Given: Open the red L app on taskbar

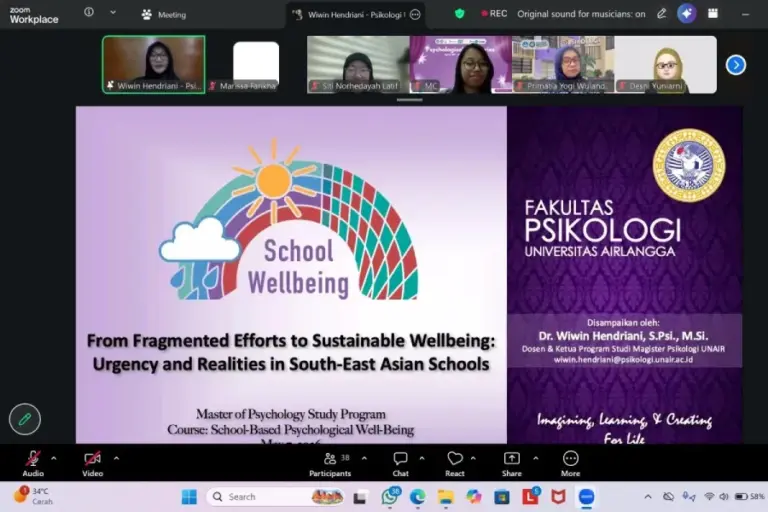Looking at the screenshot, I should pyautogui.click(x=530, y=497).
